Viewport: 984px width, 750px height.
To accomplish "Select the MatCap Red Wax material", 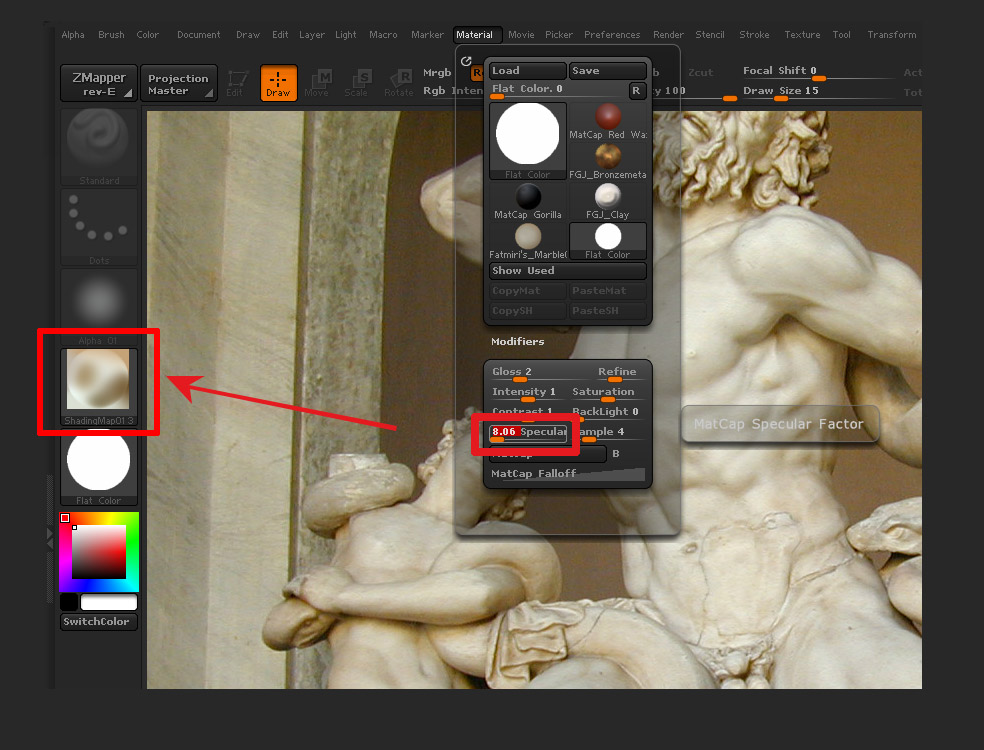I will (x=608, y=122).
